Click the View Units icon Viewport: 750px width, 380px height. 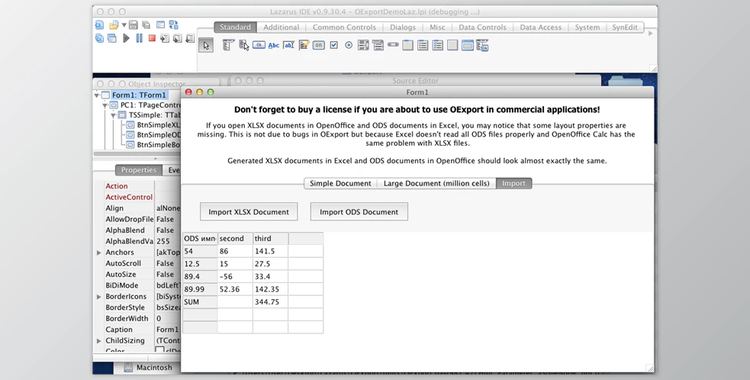[x=99, y=38]
